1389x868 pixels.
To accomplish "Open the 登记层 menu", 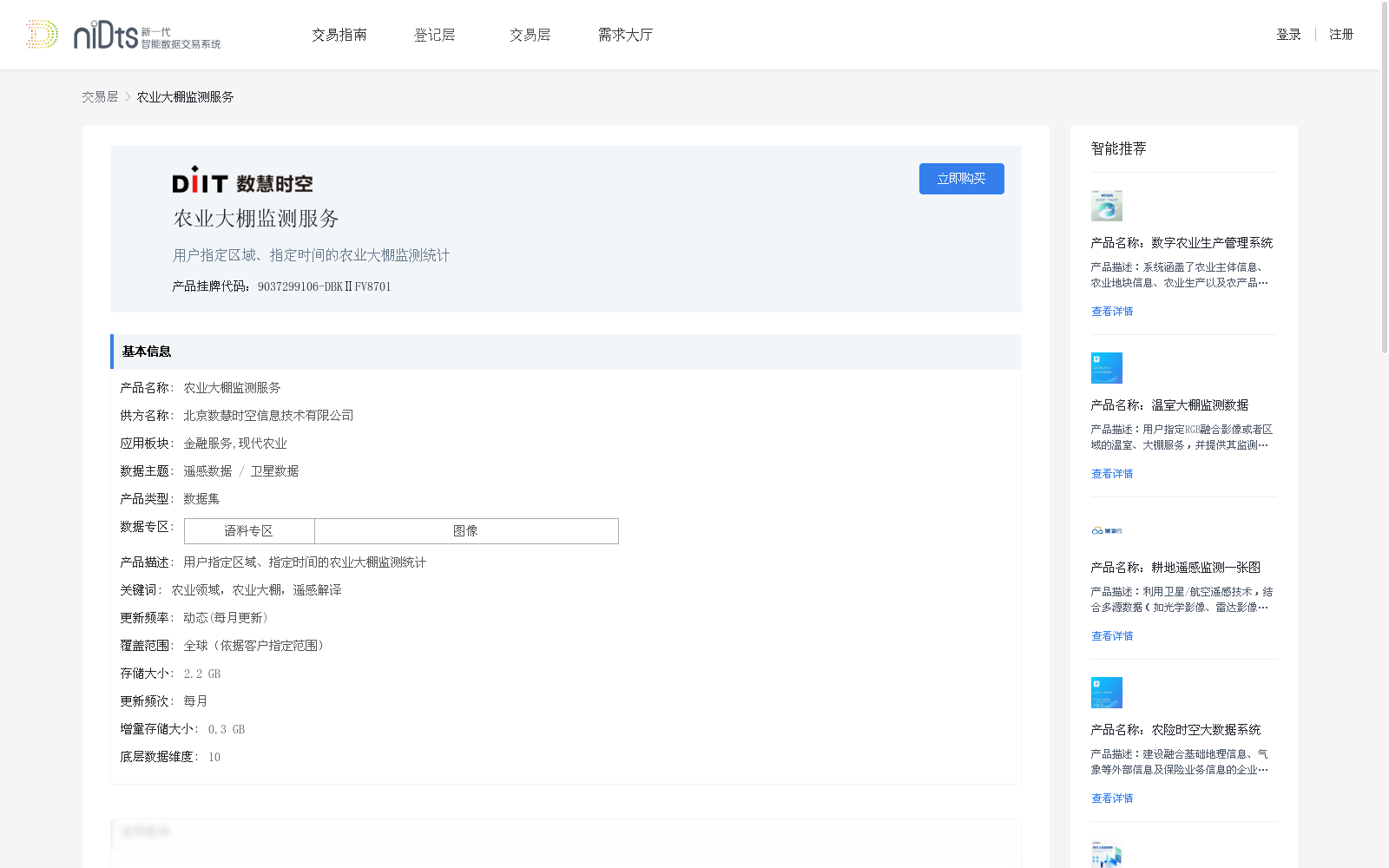I will pos(435,35).
